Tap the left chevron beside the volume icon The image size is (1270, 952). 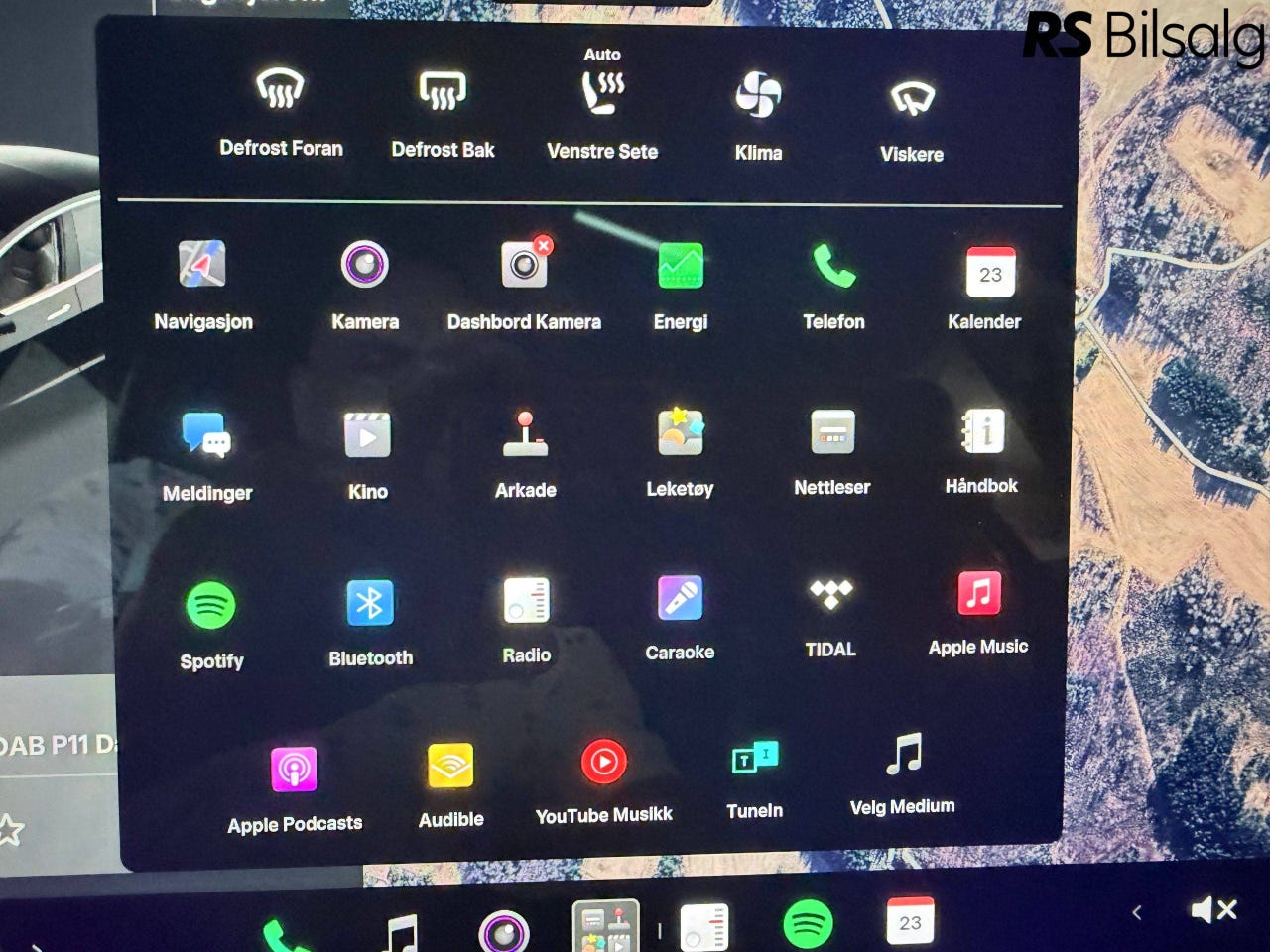(1137, 912)
